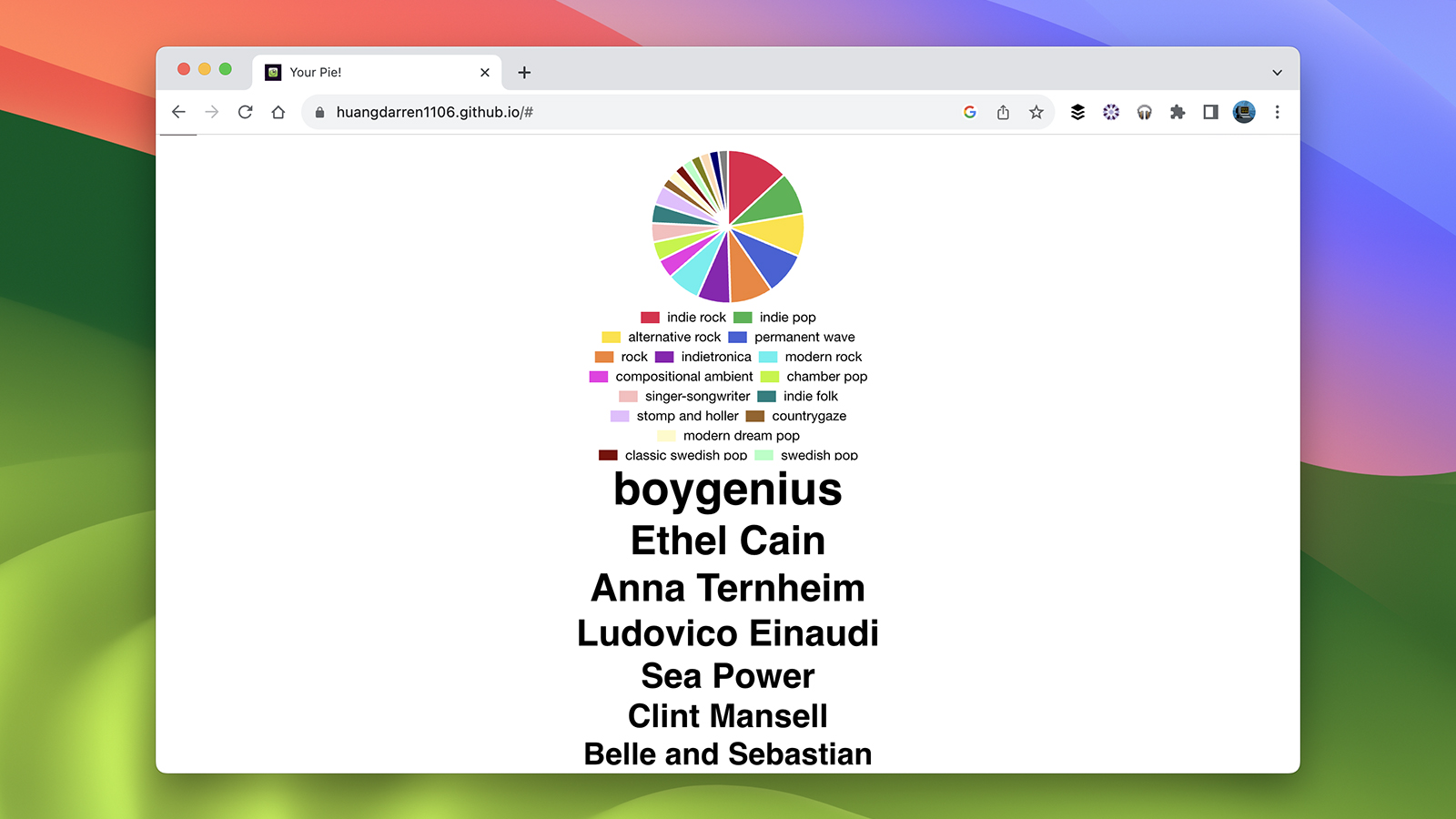The width and height of the screenshot is (1456, 819).
Task: Toggle the permanent wave legend swatch
Action: [x=737, y=338]
